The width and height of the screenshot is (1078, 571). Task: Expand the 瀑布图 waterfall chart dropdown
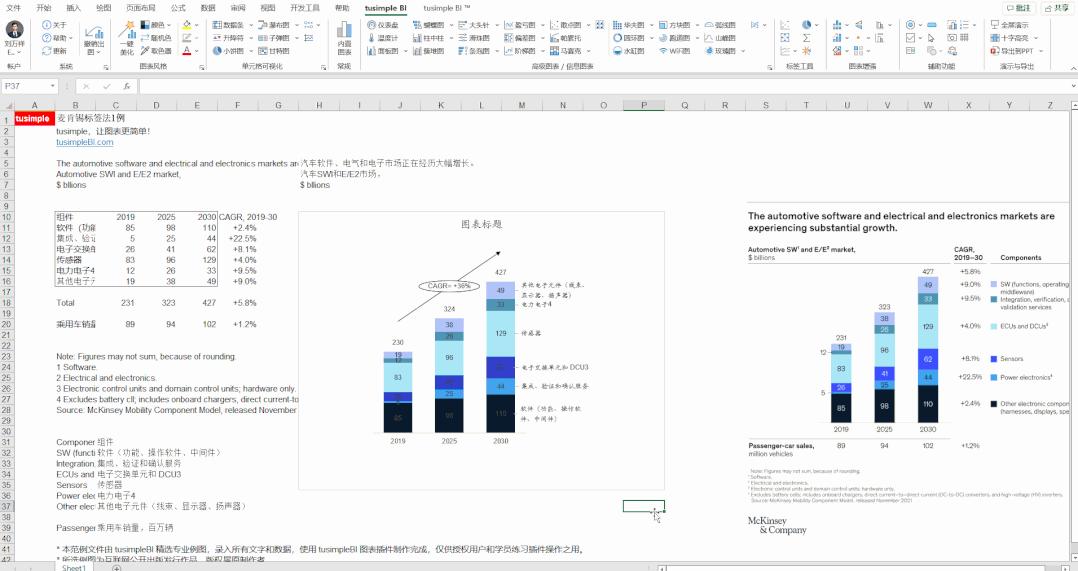[297, 25]
